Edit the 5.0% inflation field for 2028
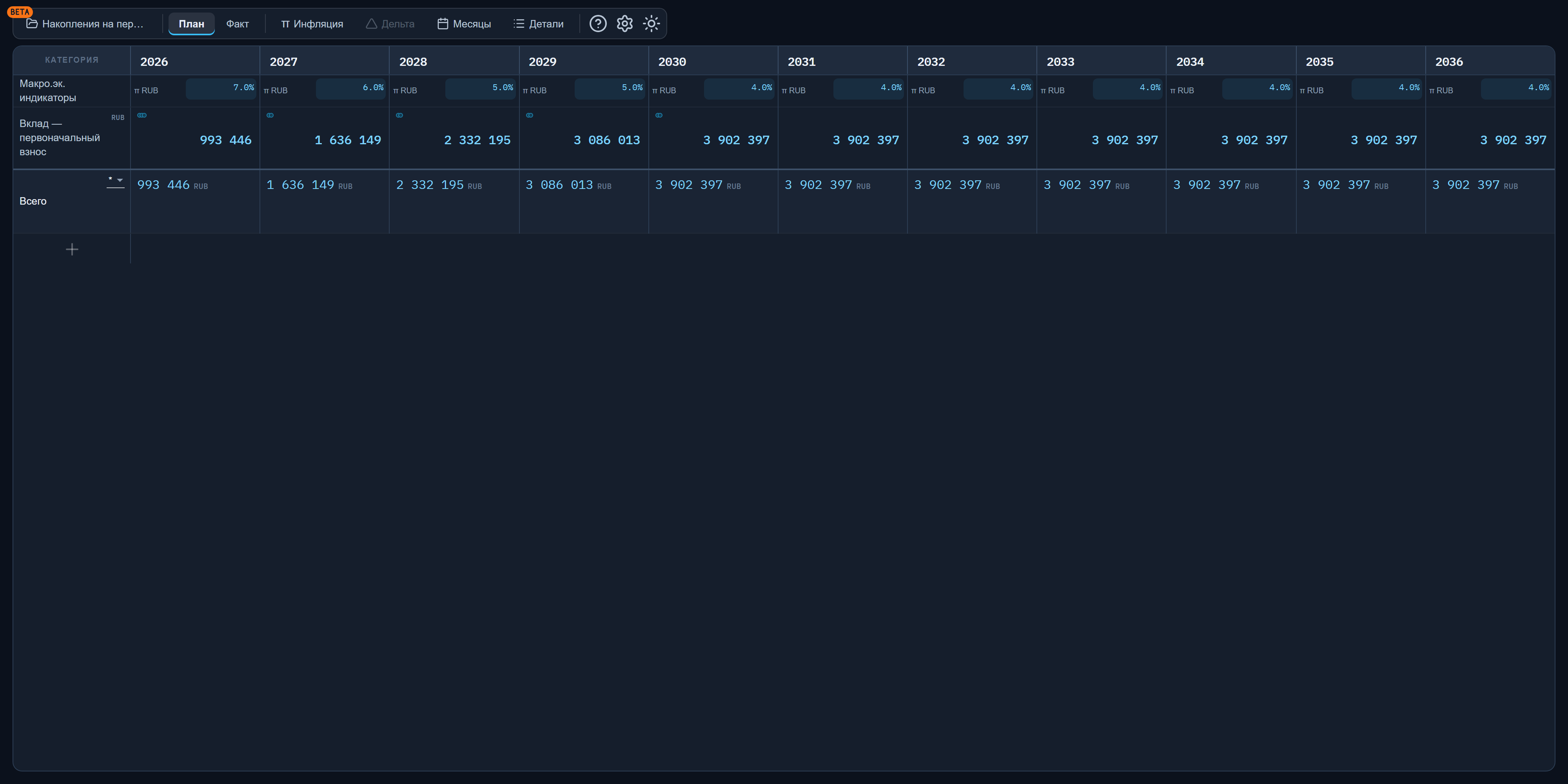The width and height of the screenshot is (1568, 784). click(480, 89)
